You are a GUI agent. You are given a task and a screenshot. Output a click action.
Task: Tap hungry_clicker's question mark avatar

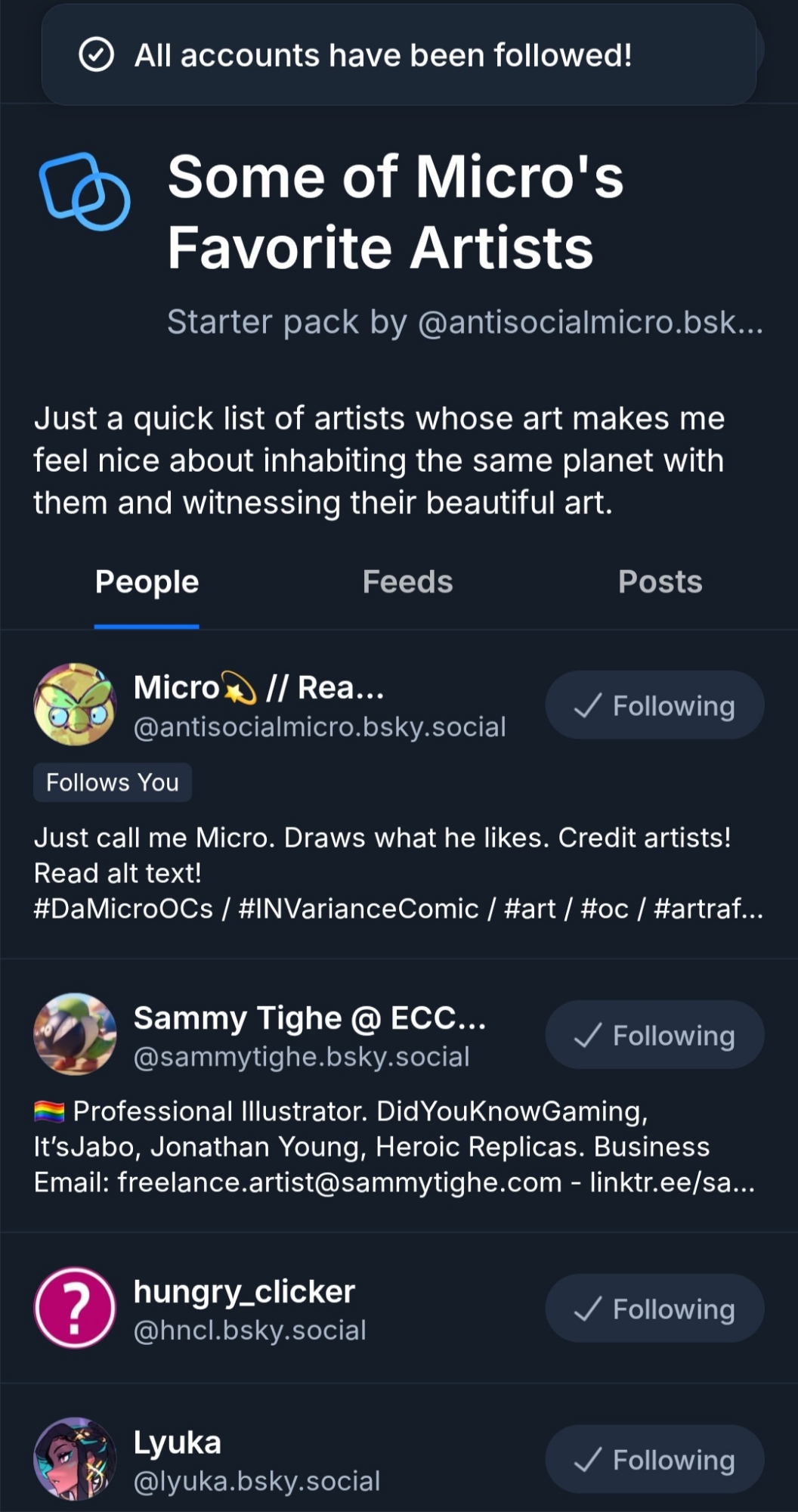click(x=75, y=1308)
